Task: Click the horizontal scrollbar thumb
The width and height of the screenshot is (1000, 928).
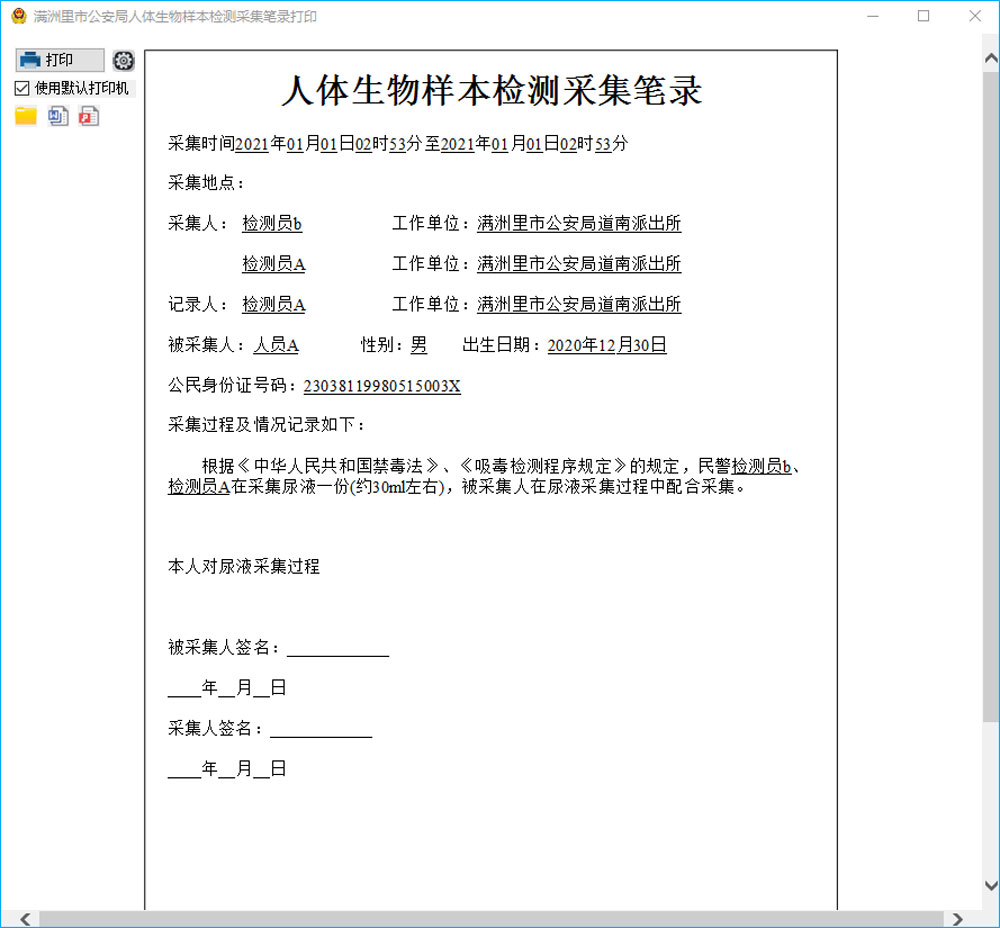Action: (x=490, y=919)
